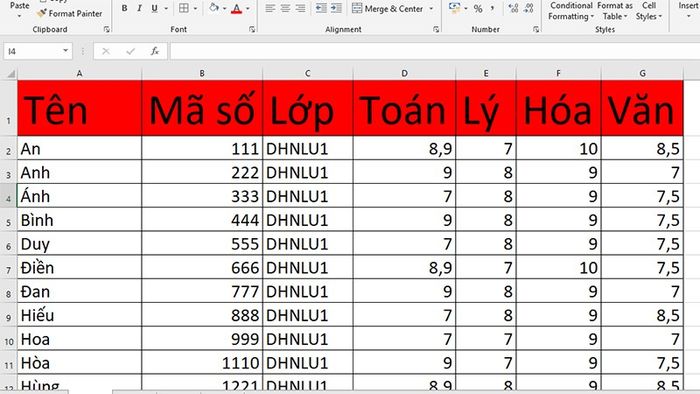700x394 pixels.
Task: Apply the accounting number format icon
Action: point(454,8)
